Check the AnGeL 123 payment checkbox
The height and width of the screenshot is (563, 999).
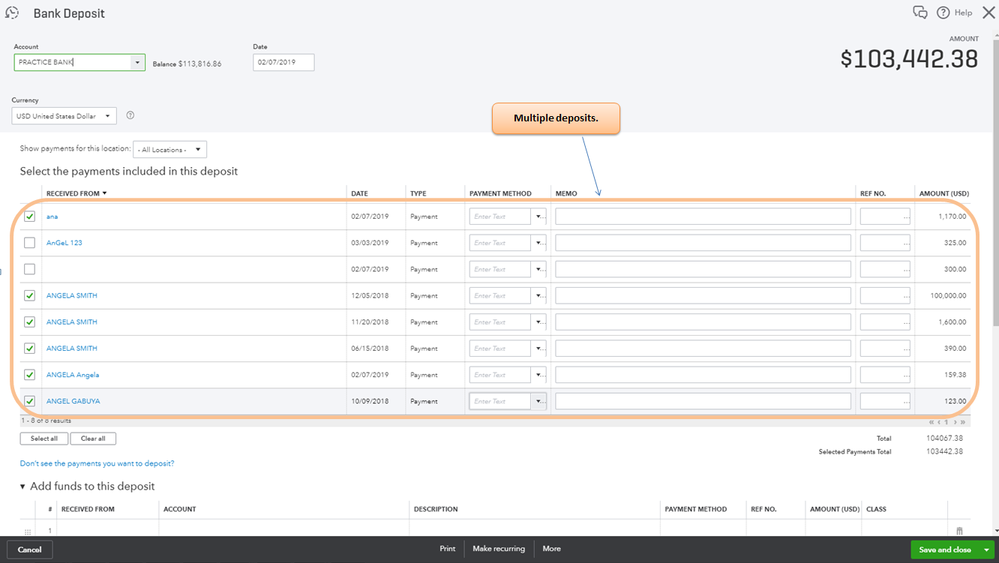[29, 243]
